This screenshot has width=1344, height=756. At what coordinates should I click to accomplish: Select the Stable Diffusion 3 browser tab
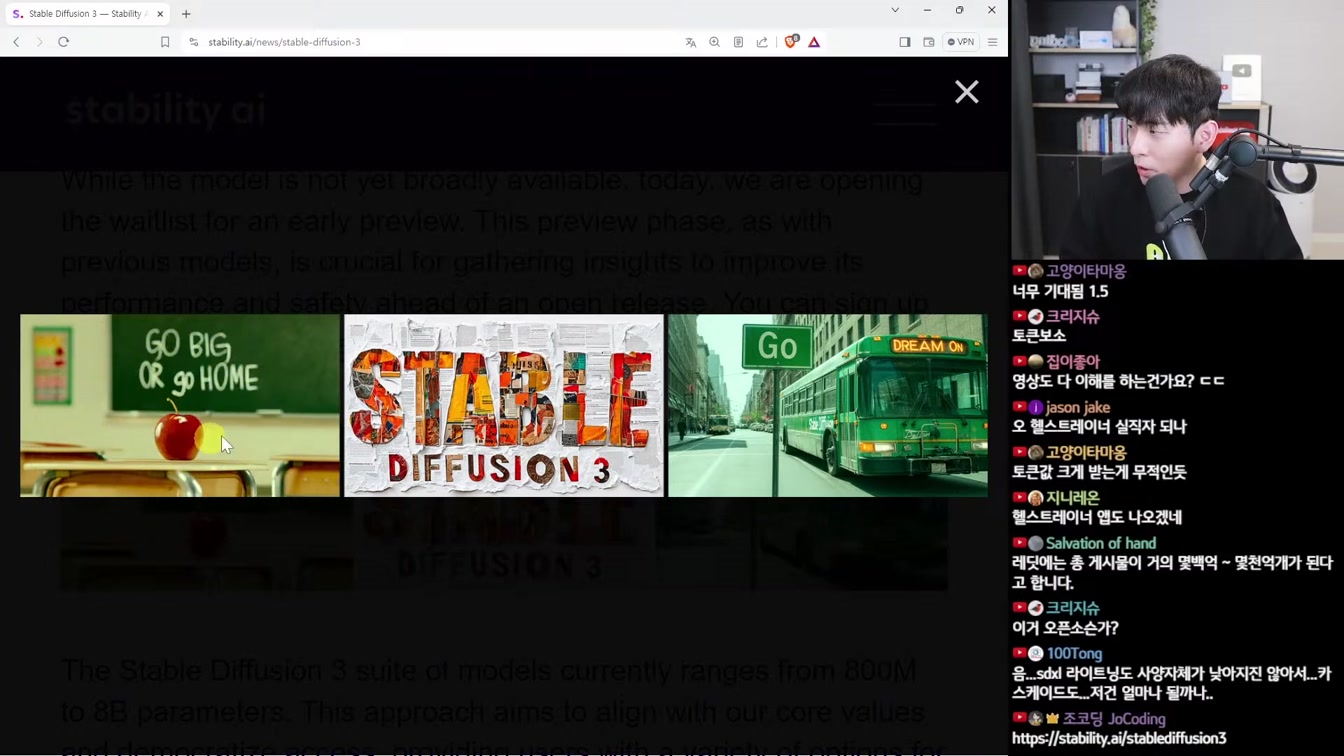click(x=86, y=14)
